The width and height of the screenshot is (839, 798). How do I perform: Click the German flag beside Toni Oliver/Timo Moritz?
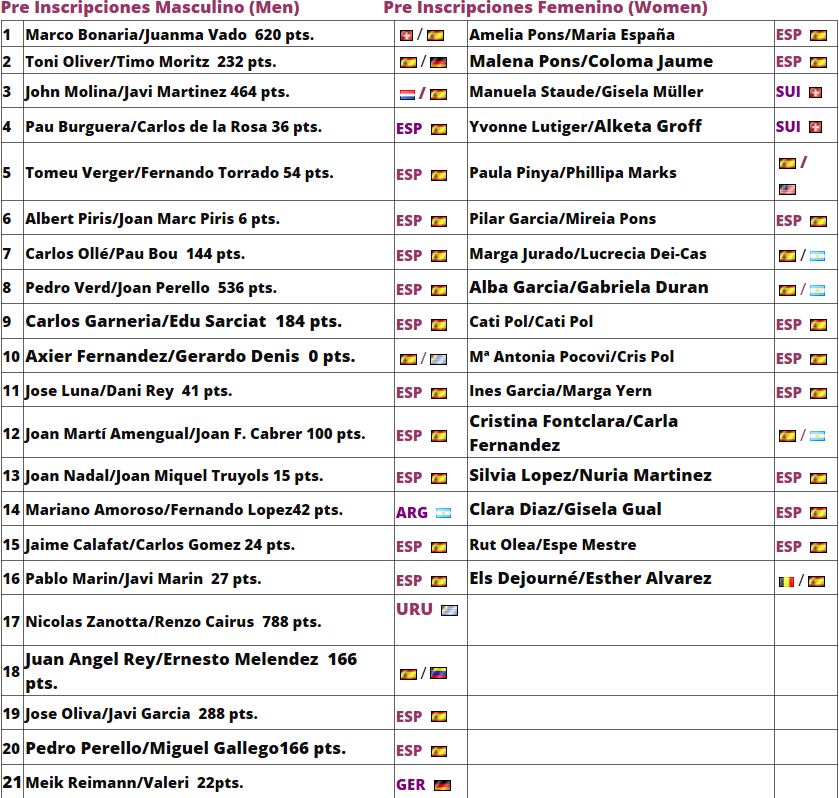tap(438, 62)
